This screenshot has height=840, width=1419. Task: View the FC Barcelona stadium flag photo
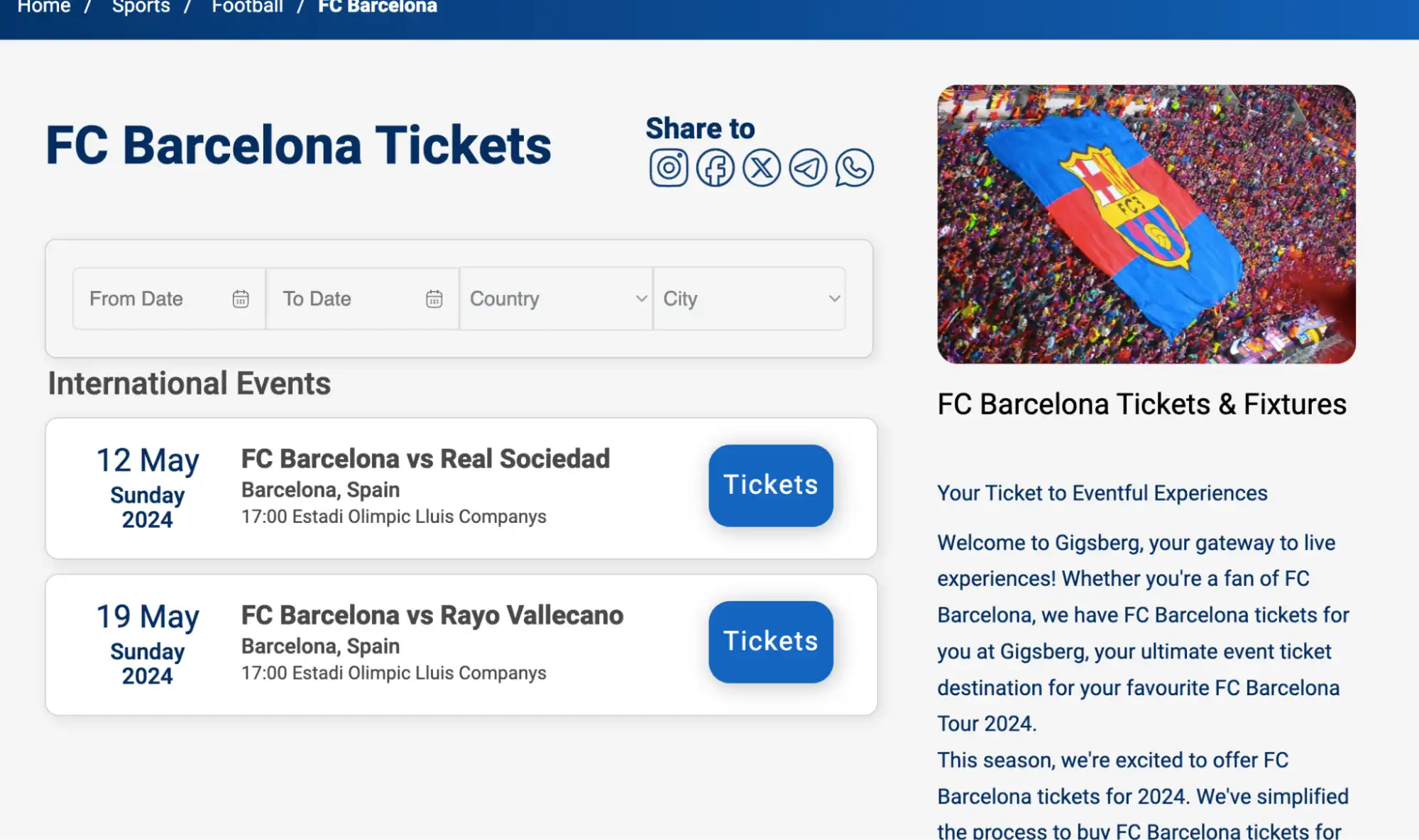tap(1146, 222)
